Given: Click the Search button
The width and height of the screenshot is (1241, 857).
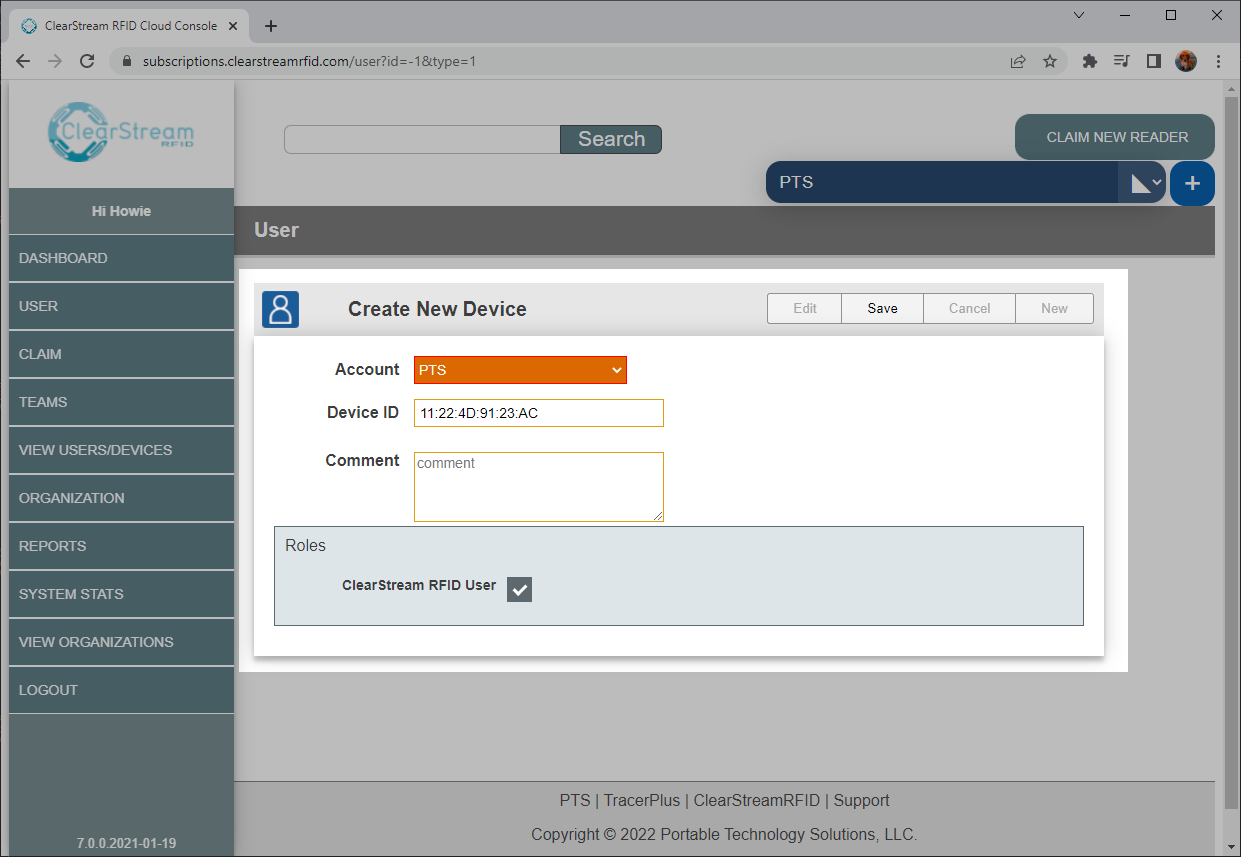Looking at the screenshot, I should click(x=611, y=139).
